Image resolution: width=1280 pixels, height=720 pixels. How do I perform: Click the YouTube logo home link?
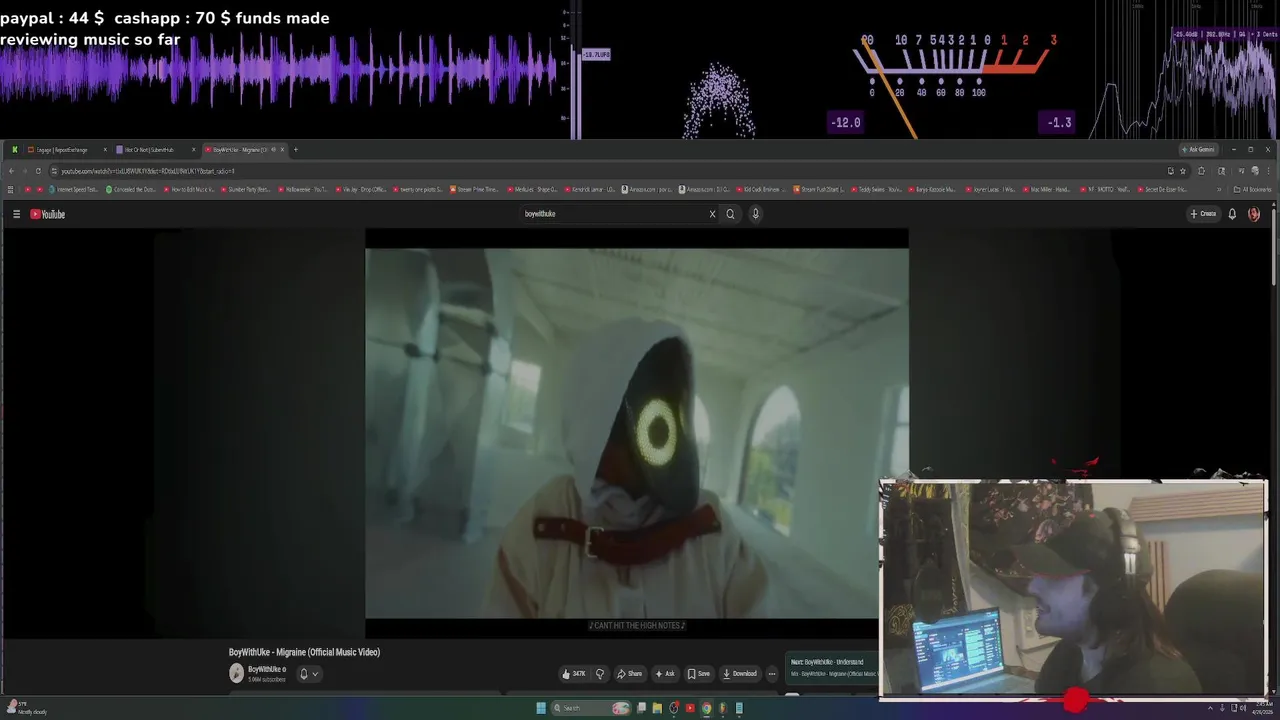(x=48, y=214)
